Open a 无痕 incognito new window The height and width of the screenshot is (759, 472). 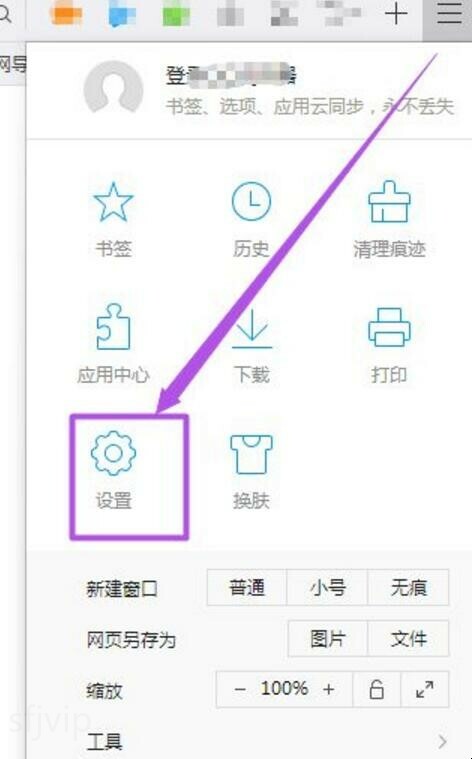pos(409,588)
